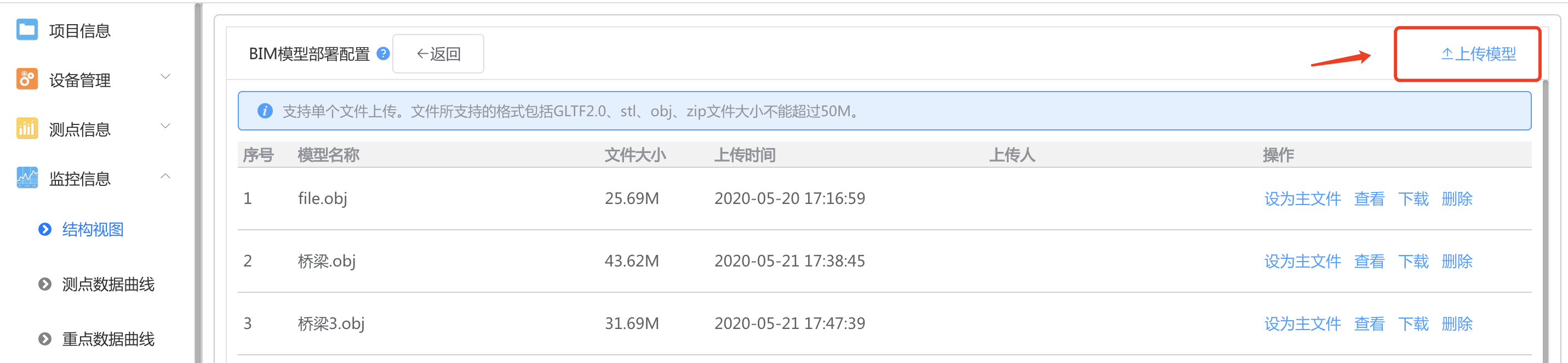This screenshot has width=1568, height=363.
Task: Click the blue help question mark icon
Action: point(383,54)
